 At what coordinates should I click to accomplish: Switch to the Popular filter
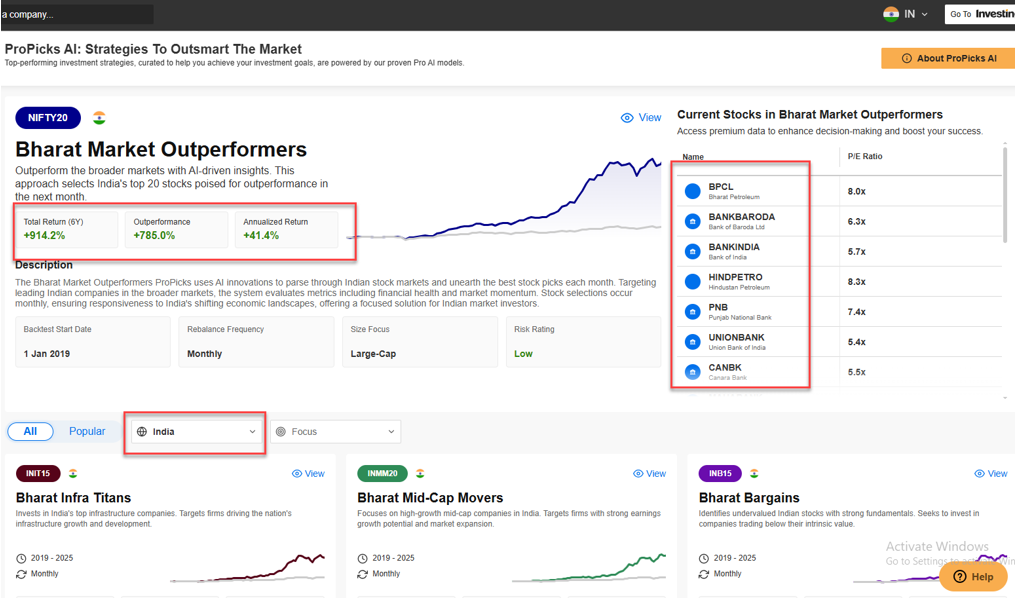[87, 431]
